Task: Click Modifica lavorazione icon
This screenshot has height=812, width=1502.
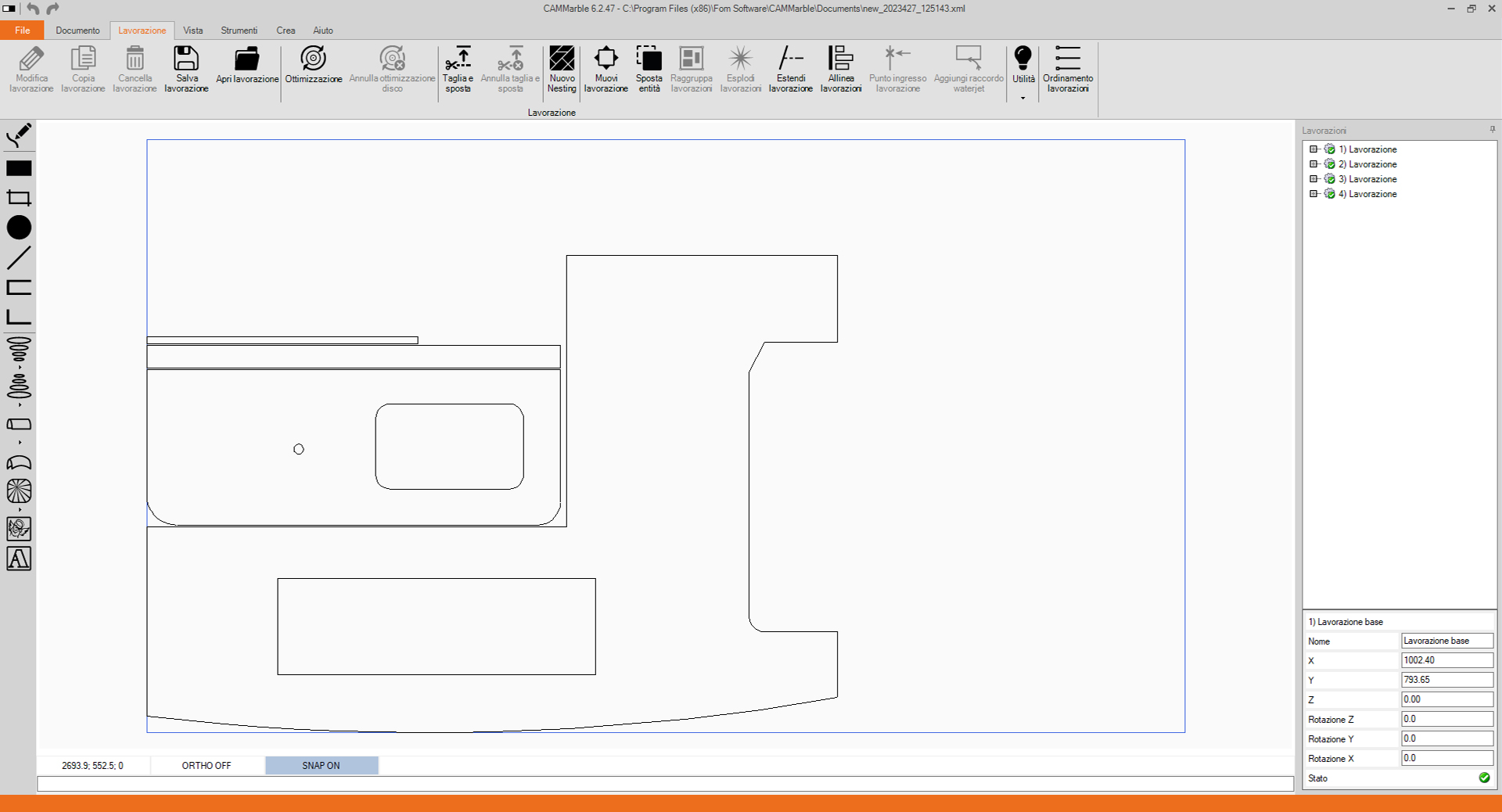Action: (31, 59)
